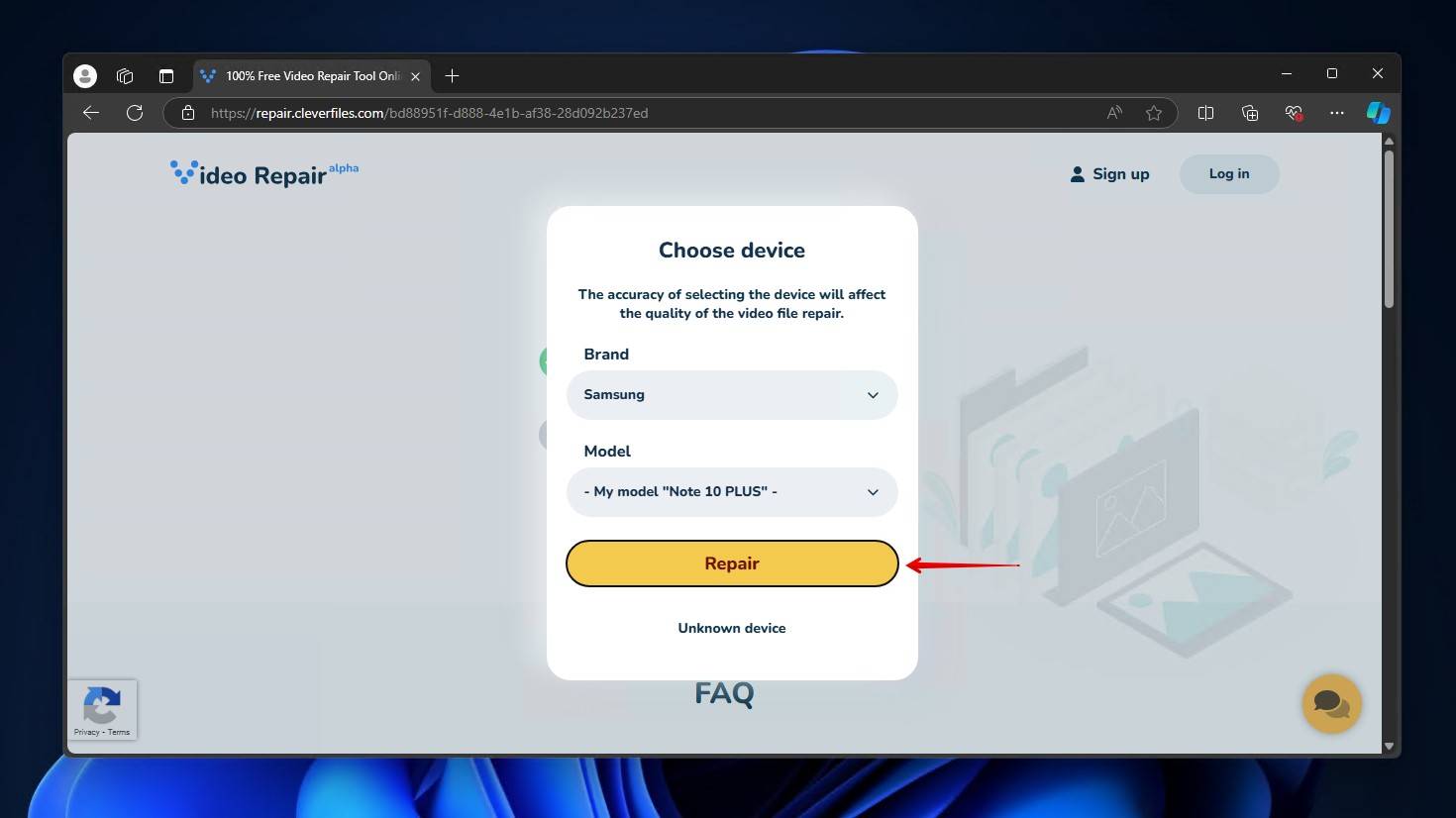Add this page to favorites
Screen dimensions: 1456x818
click(1154, 113)
